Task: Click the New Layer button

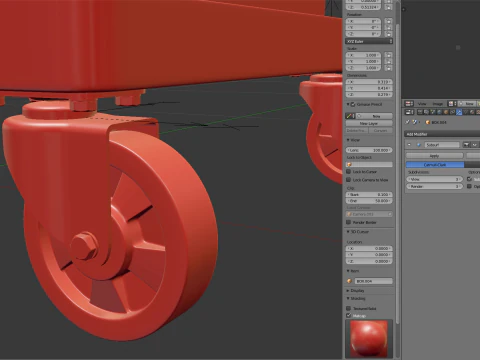Action: [x=369, y=123]
